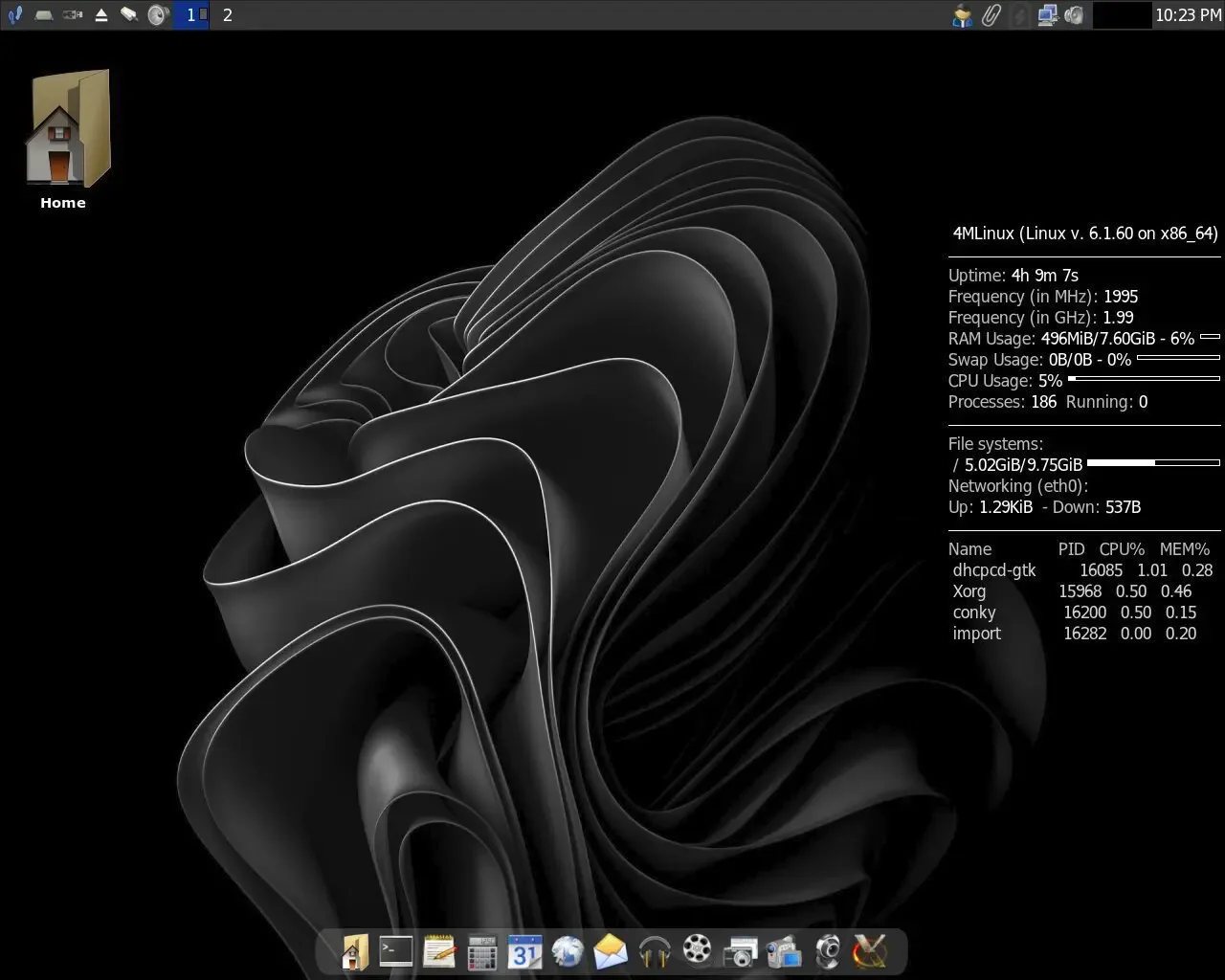
Task: Click the Xorg process row
Action: point(1073,591)
